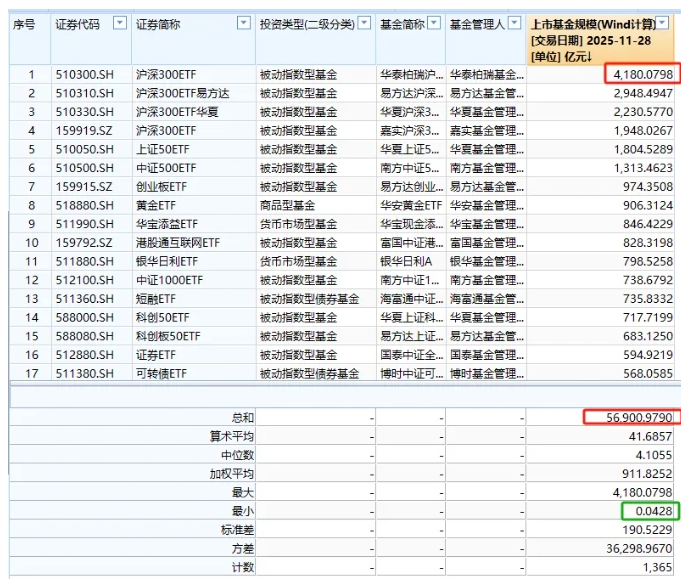The width and height of the screenshot is (681, 584).
Task: Click the scale value 4,180.0798 in row 1
Action: 643,75
